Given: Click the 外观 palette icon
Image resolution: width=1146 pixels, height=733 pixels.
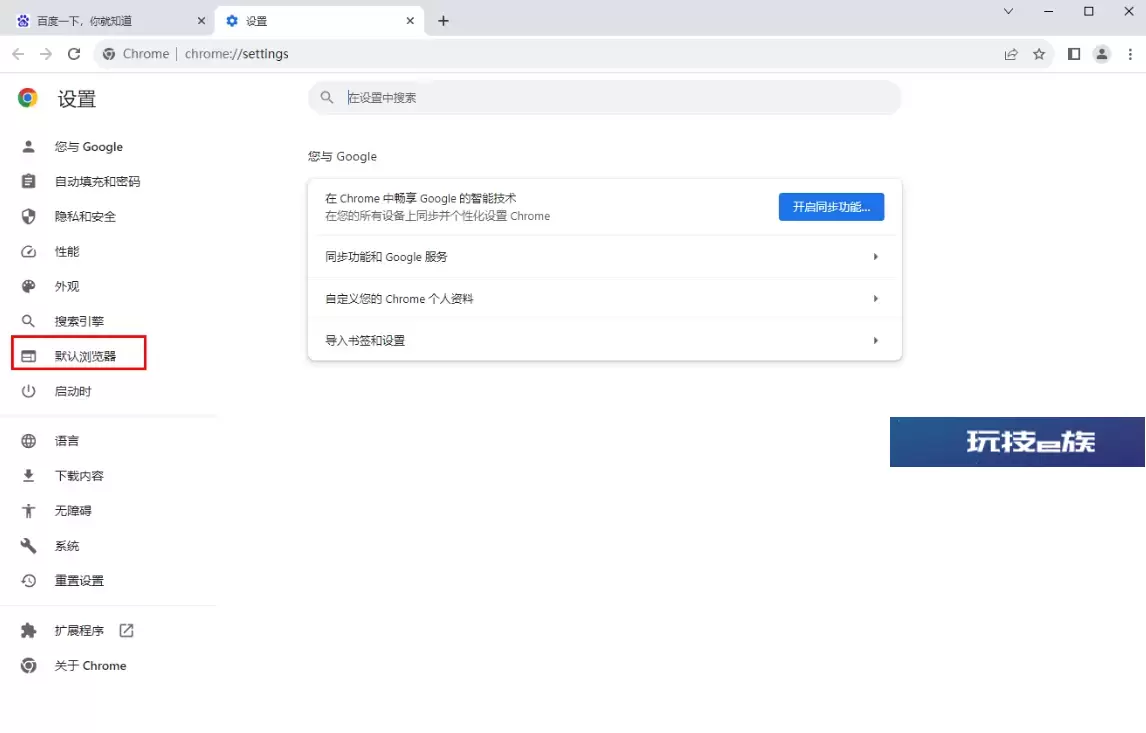Looking at the screenshot, I should [x=29, y=286].
